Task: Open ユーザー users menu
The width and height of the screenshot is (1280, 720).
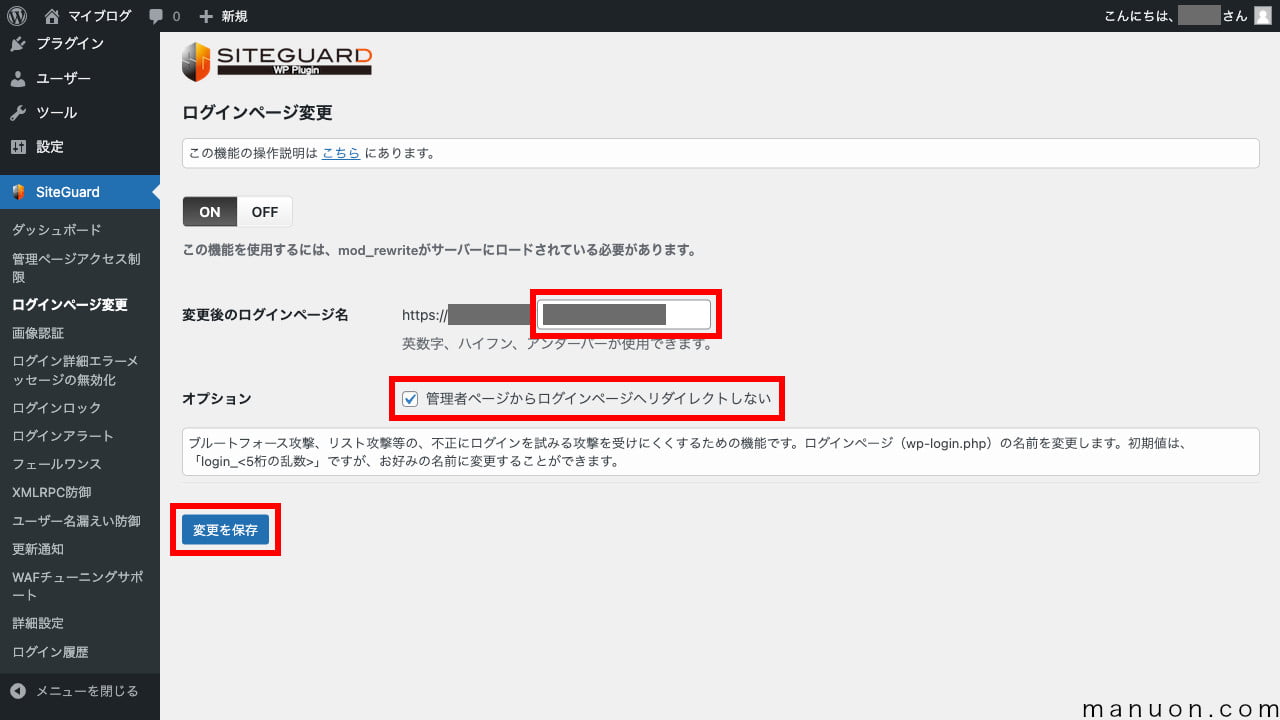Action: (x=63, y=78)
